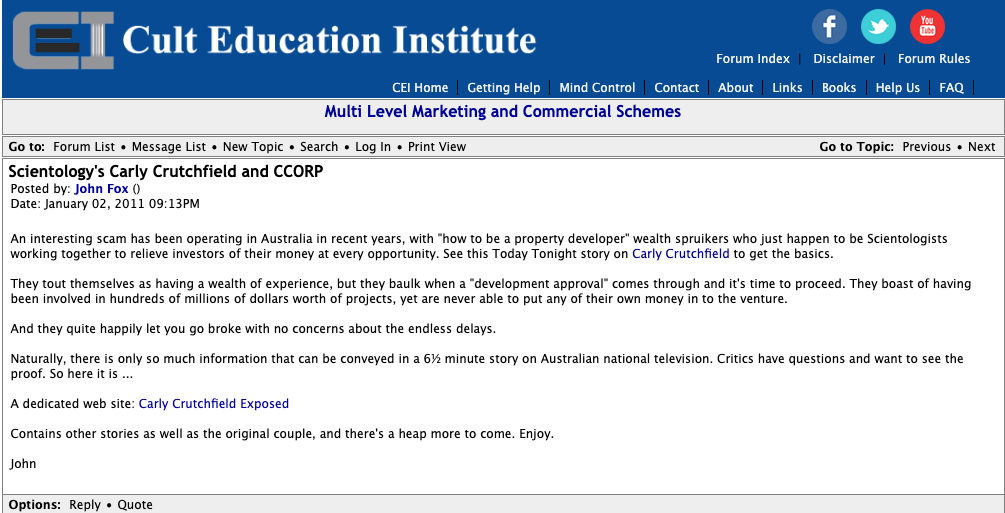Follow the Carly Crutchfield story link
Image resolution: width=1005 pixels, height=513 pixels.
pyautogui.click(x=681, y=254)
